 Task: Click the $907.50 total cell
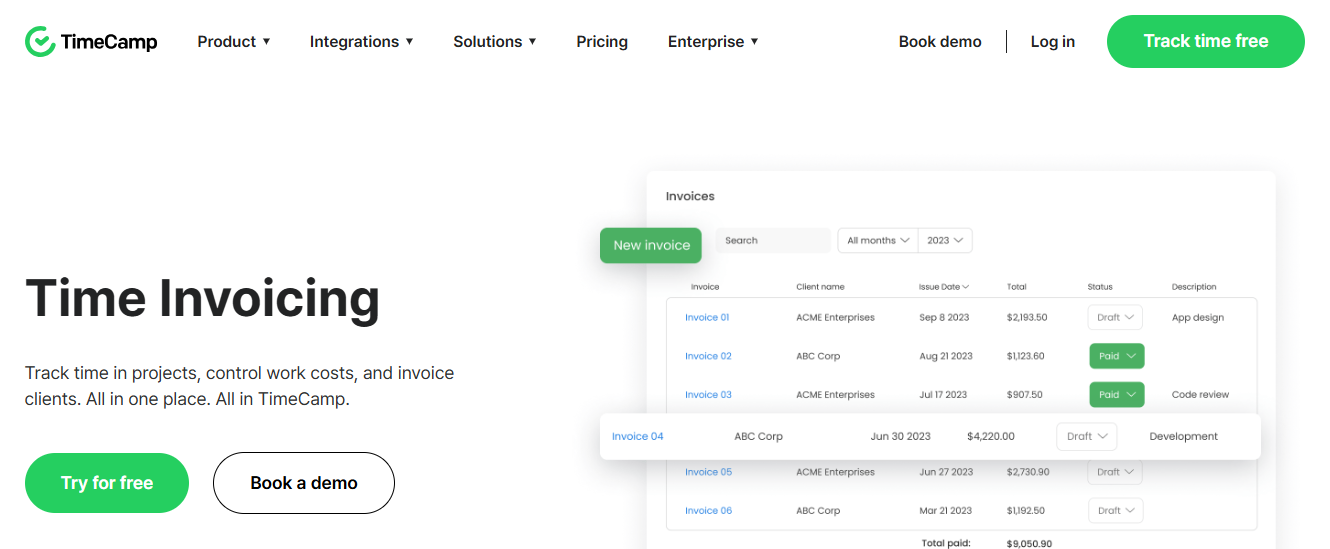[x=1025, y=395]
